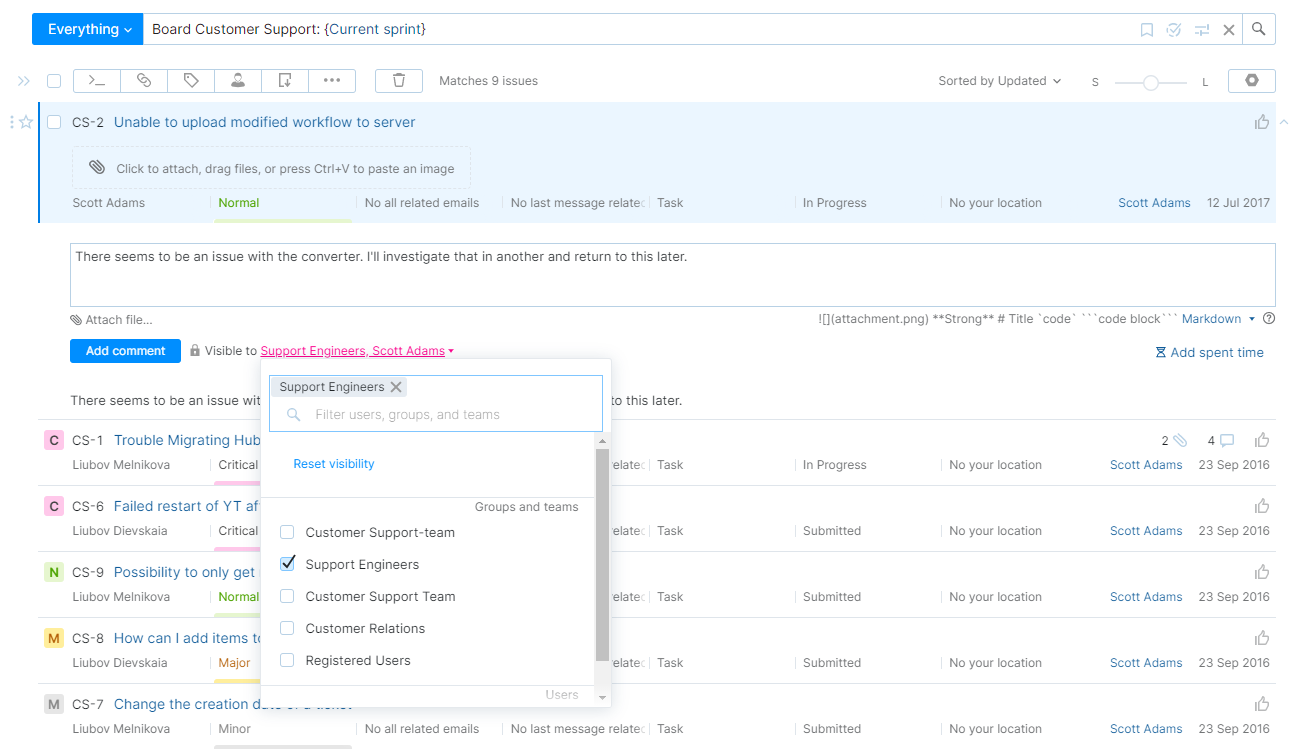Viewport: 1307px width, 749px height.
Task: Open the Everything context dropdown
Action: [x=87, y=29]
